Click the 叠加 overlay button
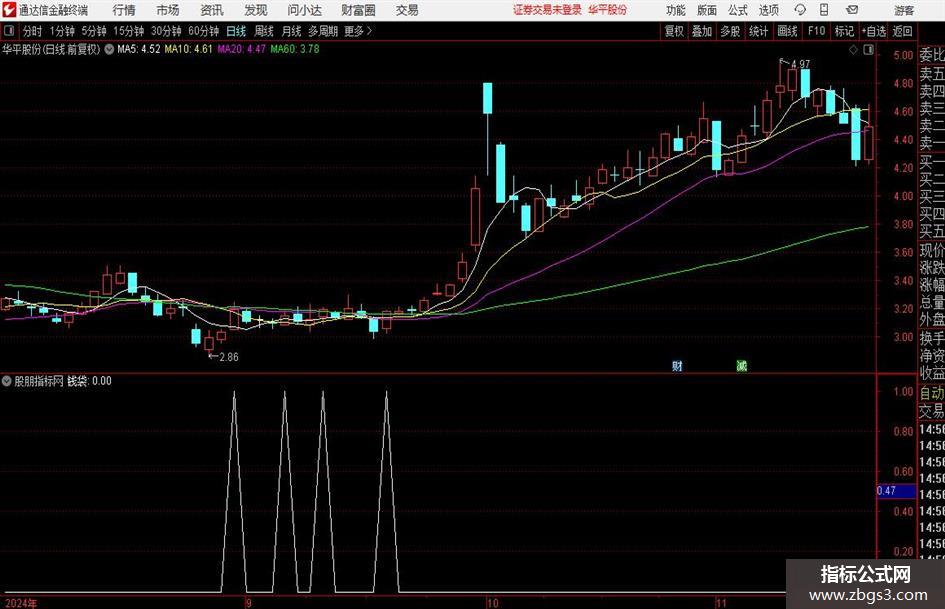 pyautogui.click(x=702, y=31)
